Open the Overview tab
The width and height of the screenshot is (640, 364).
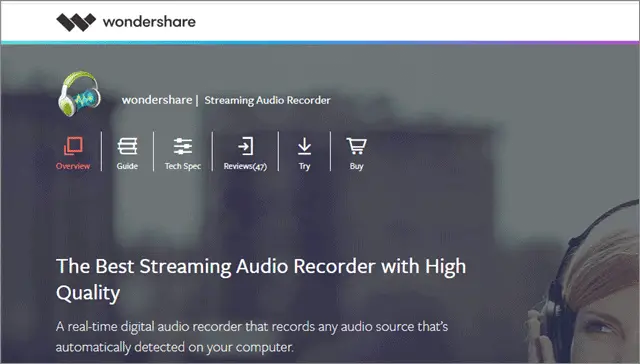[x=73, y=153]
